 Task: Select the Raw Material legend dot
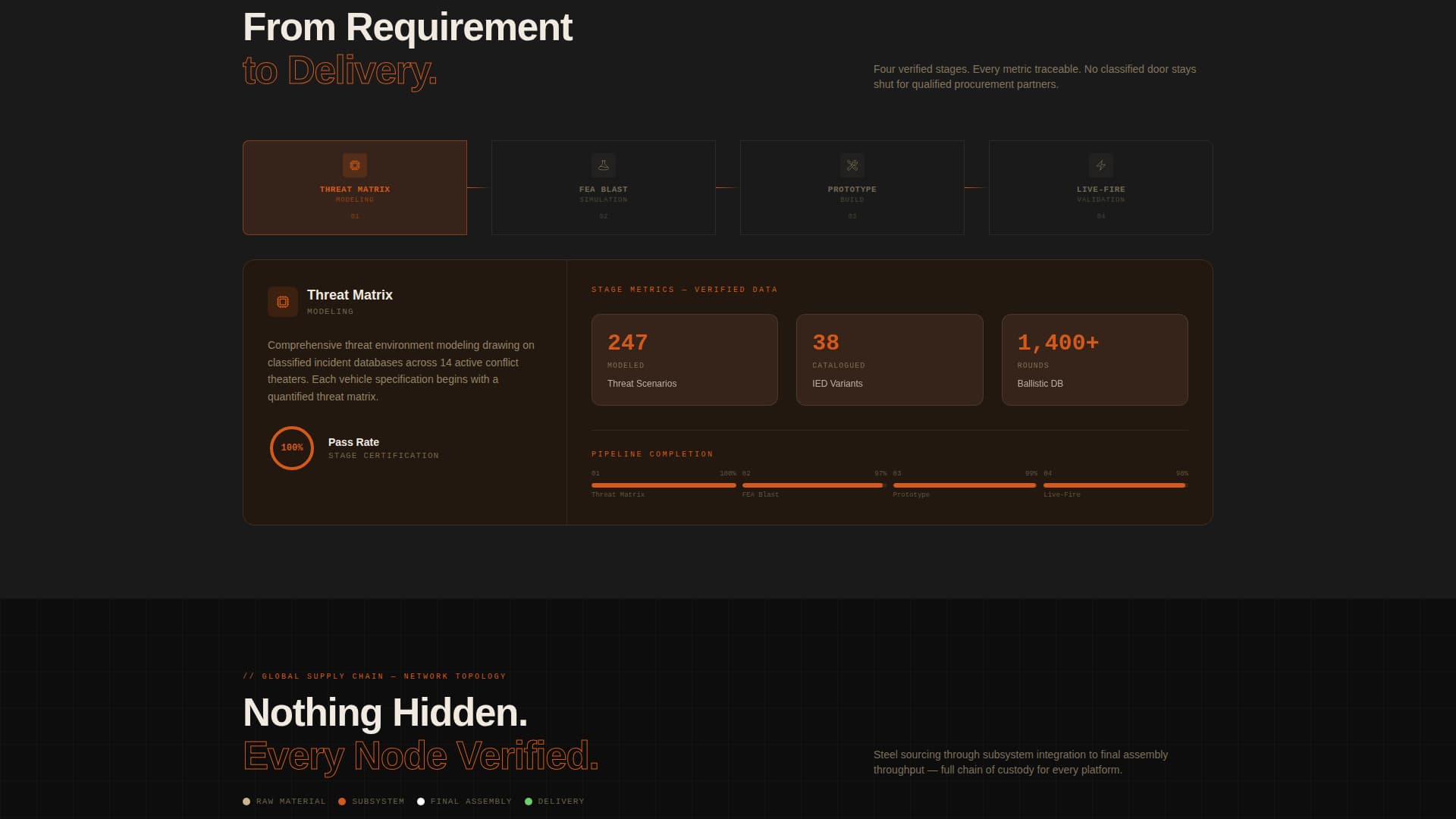[x=246, y=801]
